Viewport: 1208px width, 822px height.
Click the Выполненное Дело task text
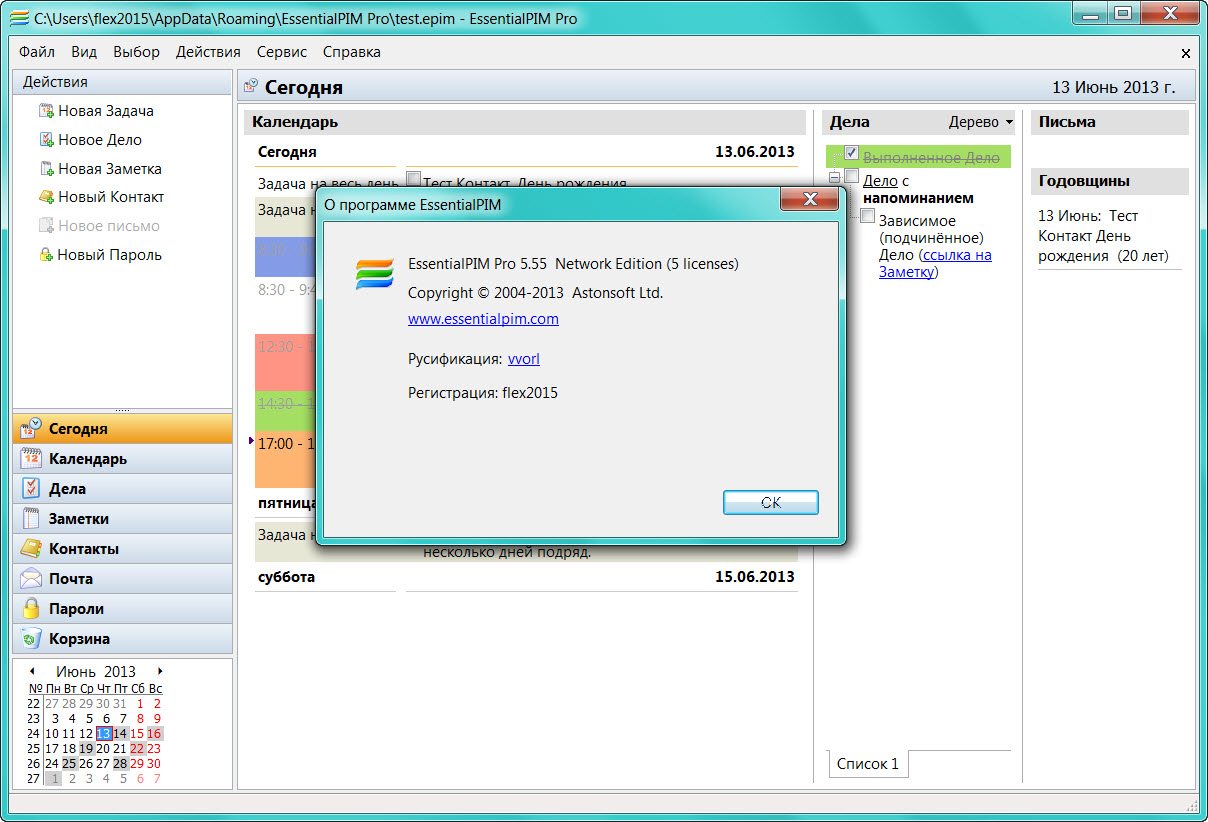tap(931, 158)
